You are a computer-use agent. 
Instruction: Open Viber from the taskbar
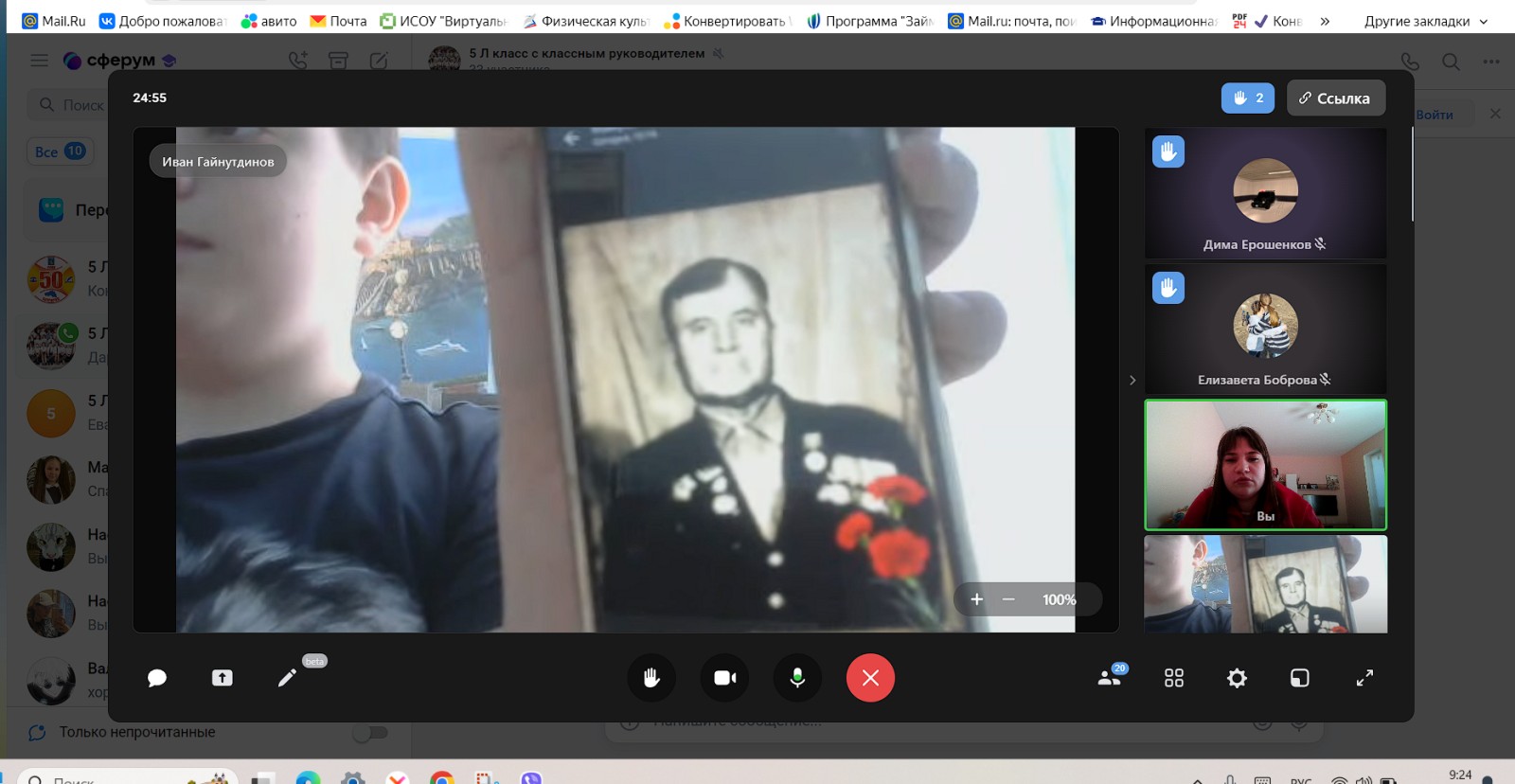[530, 778]
